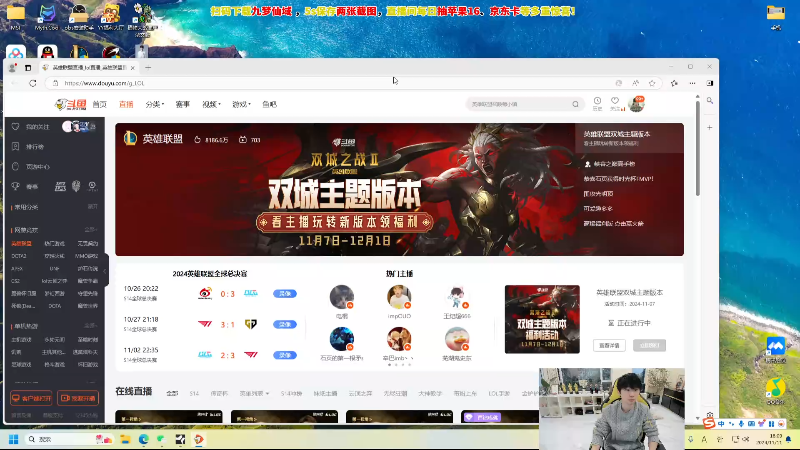Select 英雄联盟 category in sidebar
The height and width of the screenshot is (450, 800).
click(x=21, y=244)
